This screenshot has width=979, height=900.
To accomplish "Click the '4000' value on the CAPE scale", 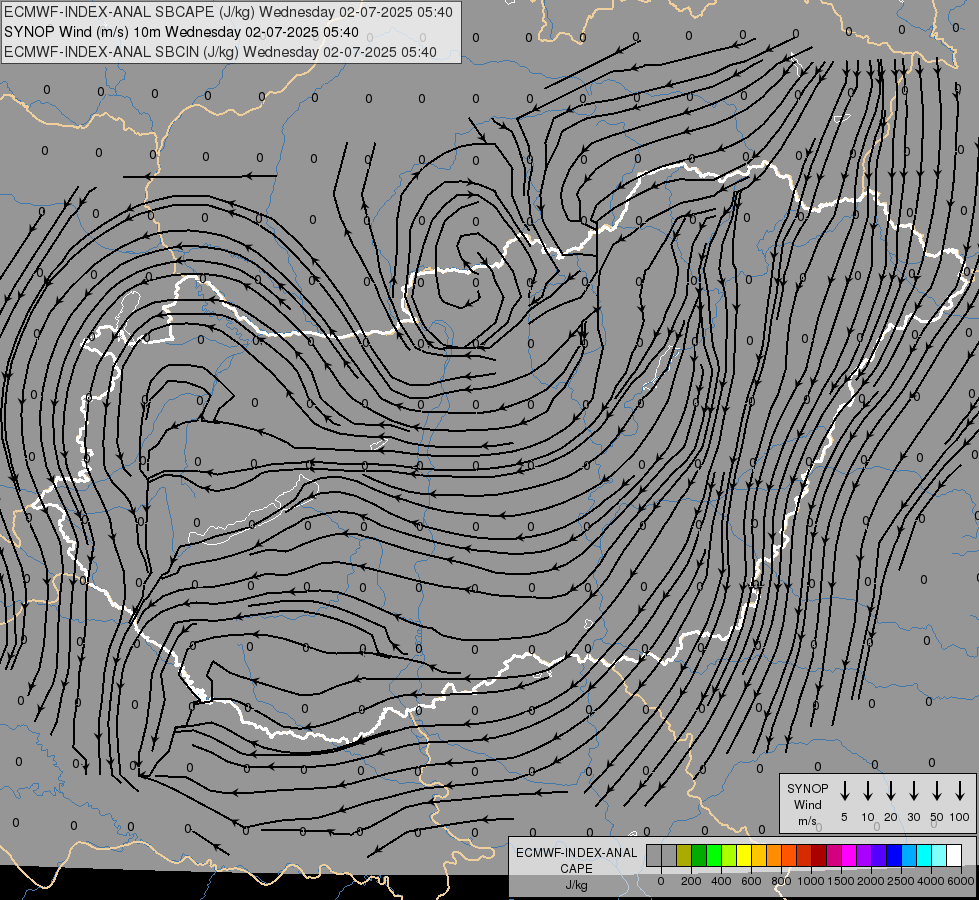I will click(931, 881).
